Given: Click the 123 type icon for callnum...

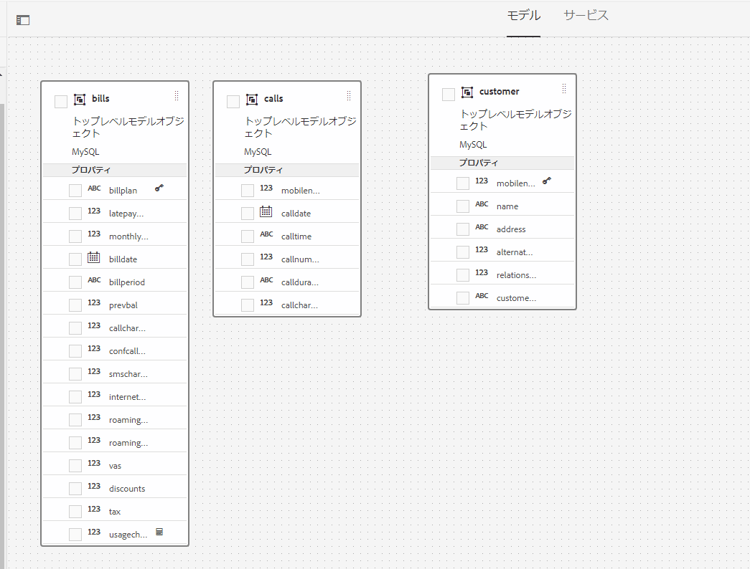Looking at the screenshot, I should (266, 257).
